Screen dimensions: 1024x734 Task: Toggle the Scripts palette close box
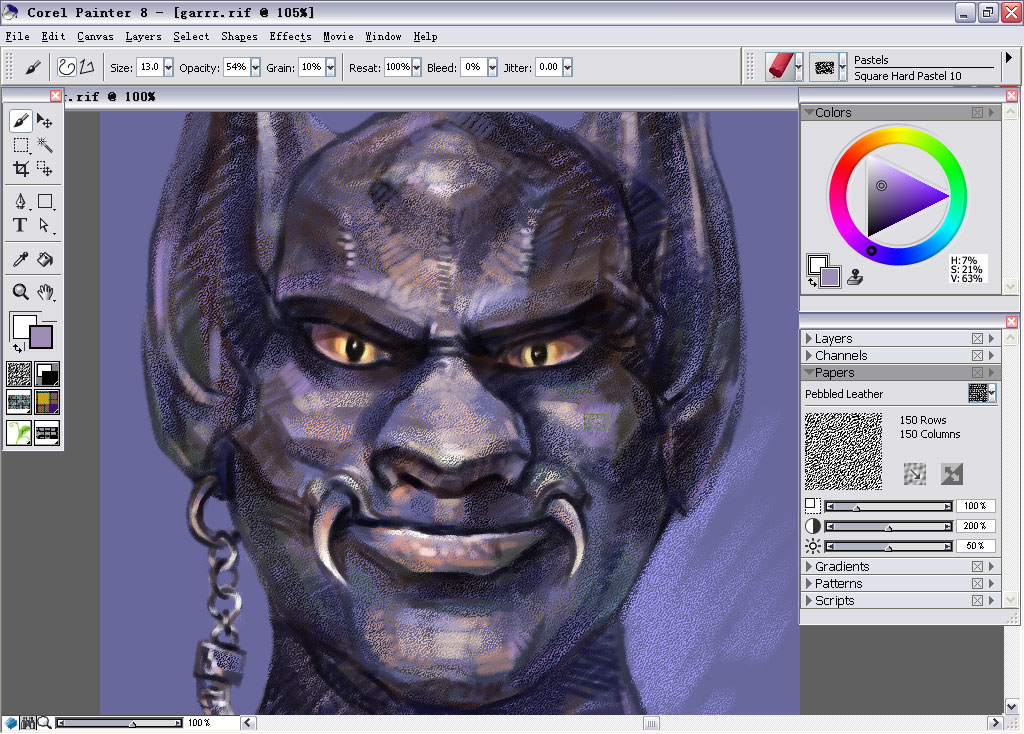(977, 600)
